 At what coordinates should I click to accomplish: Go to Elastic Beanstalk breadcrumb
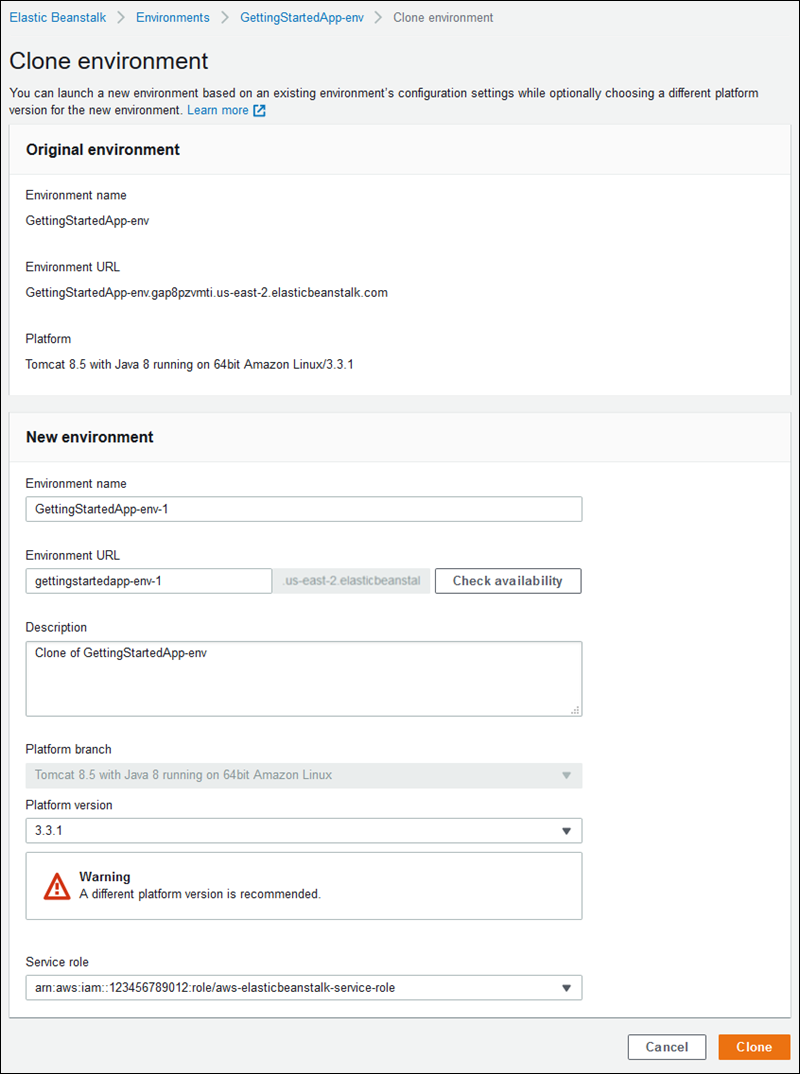[x=57, y=18]
